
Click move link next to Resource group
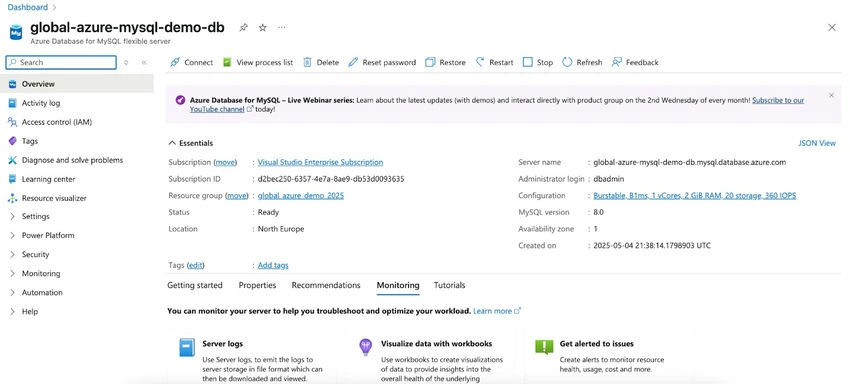236,195
